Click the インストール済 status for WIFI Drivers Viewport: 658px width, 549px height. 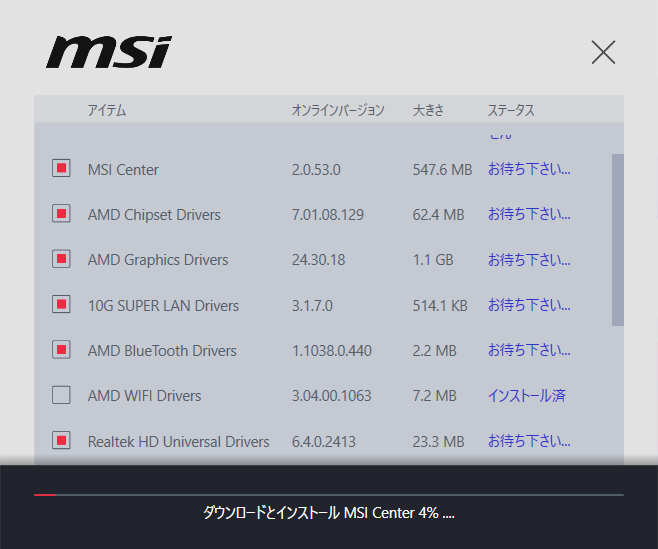(527, 395)
